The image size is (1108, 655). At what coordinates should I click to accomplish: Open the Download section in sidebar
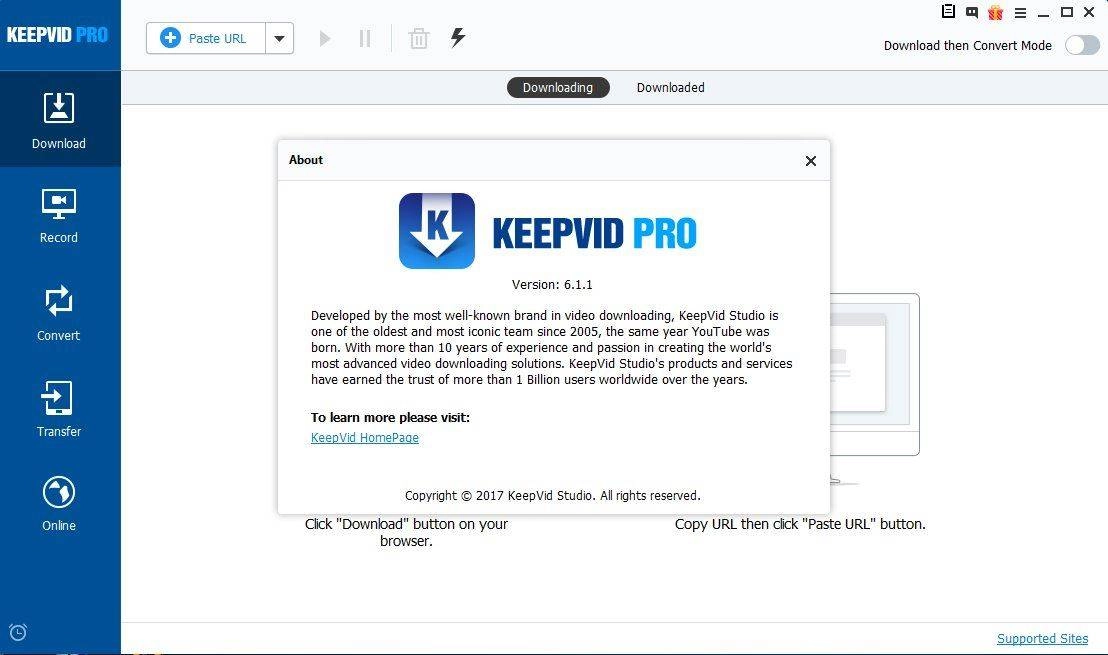[59, 119]
